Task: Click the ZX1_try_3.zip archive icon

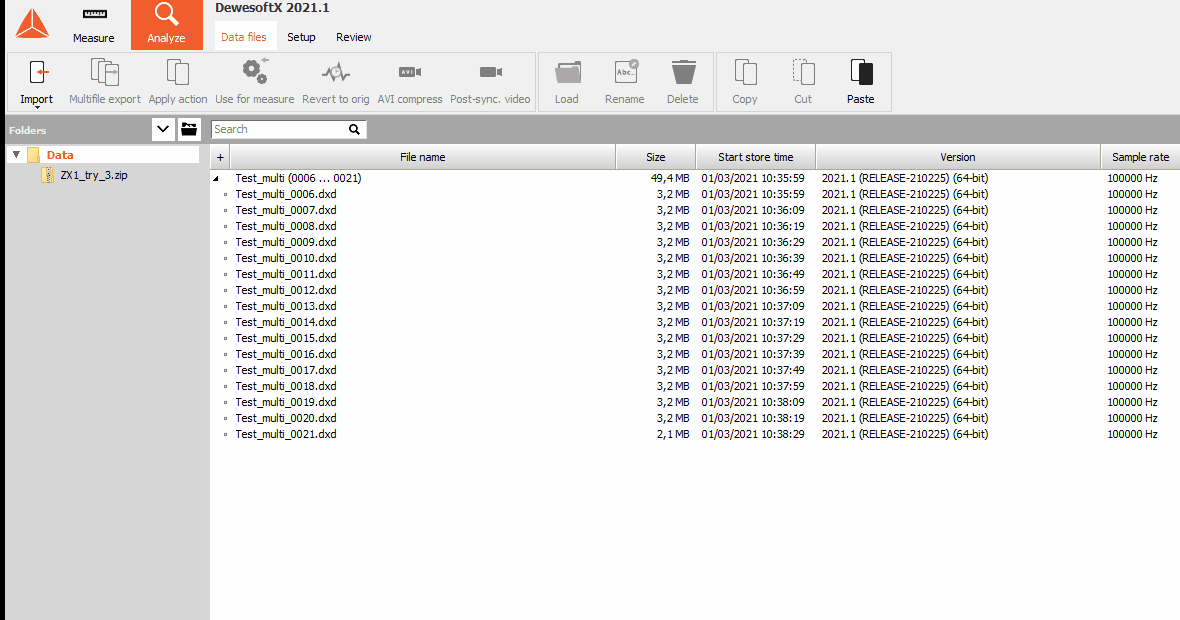Action: pyautogui.click(x=47, y=175)
